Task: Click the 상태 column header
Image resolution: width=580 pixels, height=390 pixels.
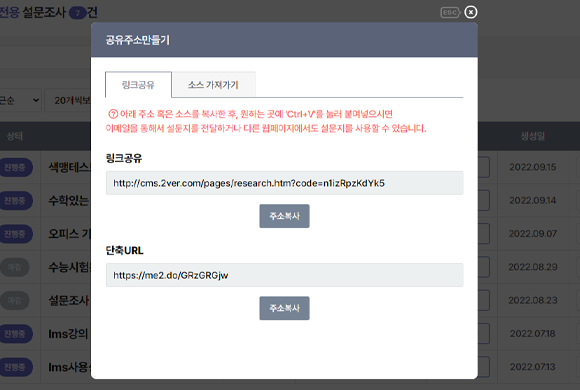Action: point(15,136)
